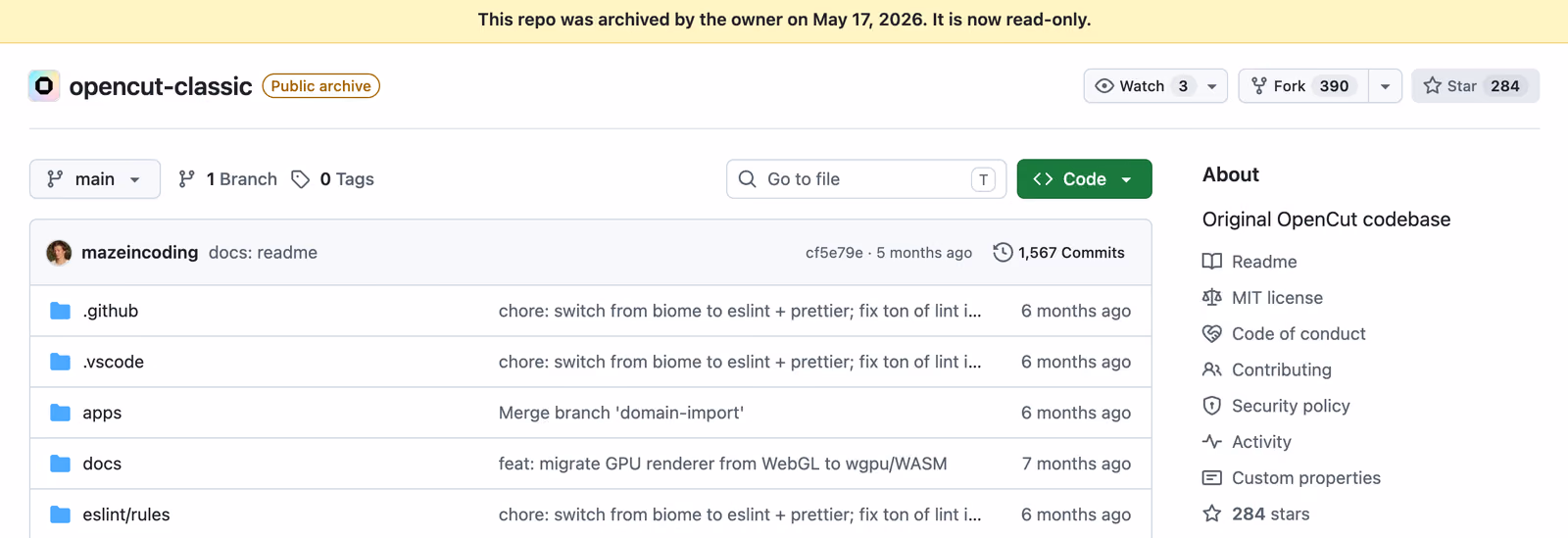Open the apps folder

tap(102, 413)
